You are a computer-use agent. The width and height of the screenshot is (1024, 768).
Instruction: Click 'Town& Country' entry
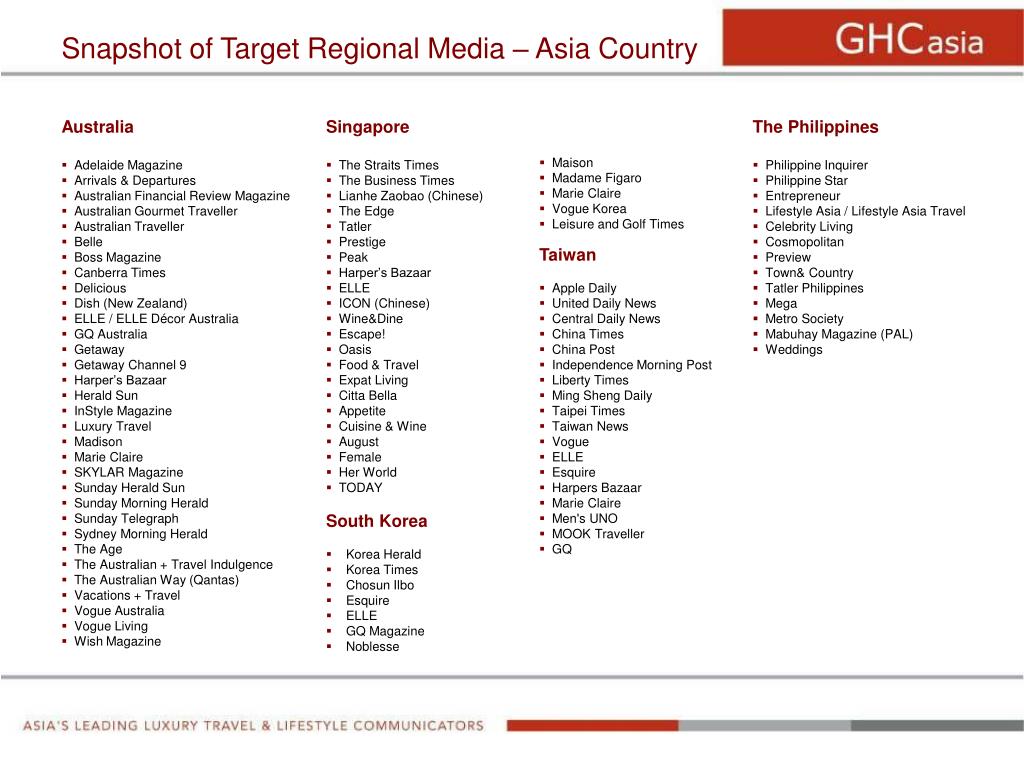click(809, 272)
